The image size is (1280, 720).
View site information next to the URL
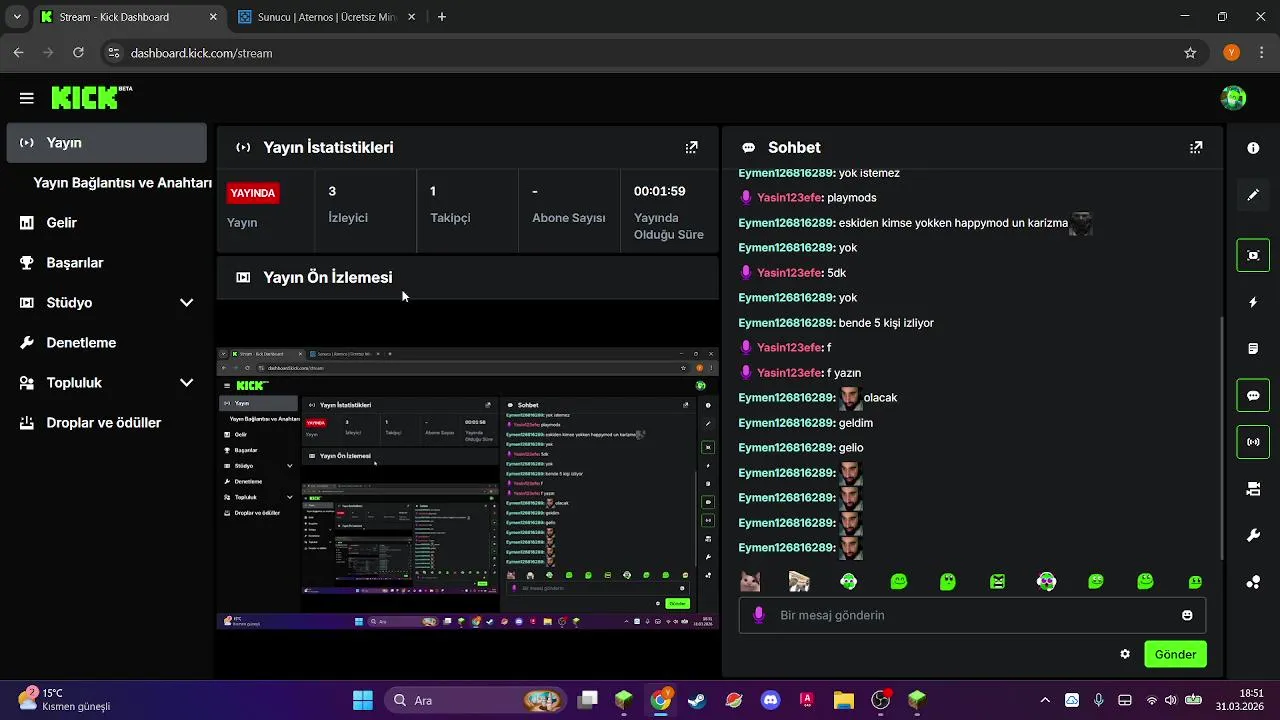pos(113,53)
